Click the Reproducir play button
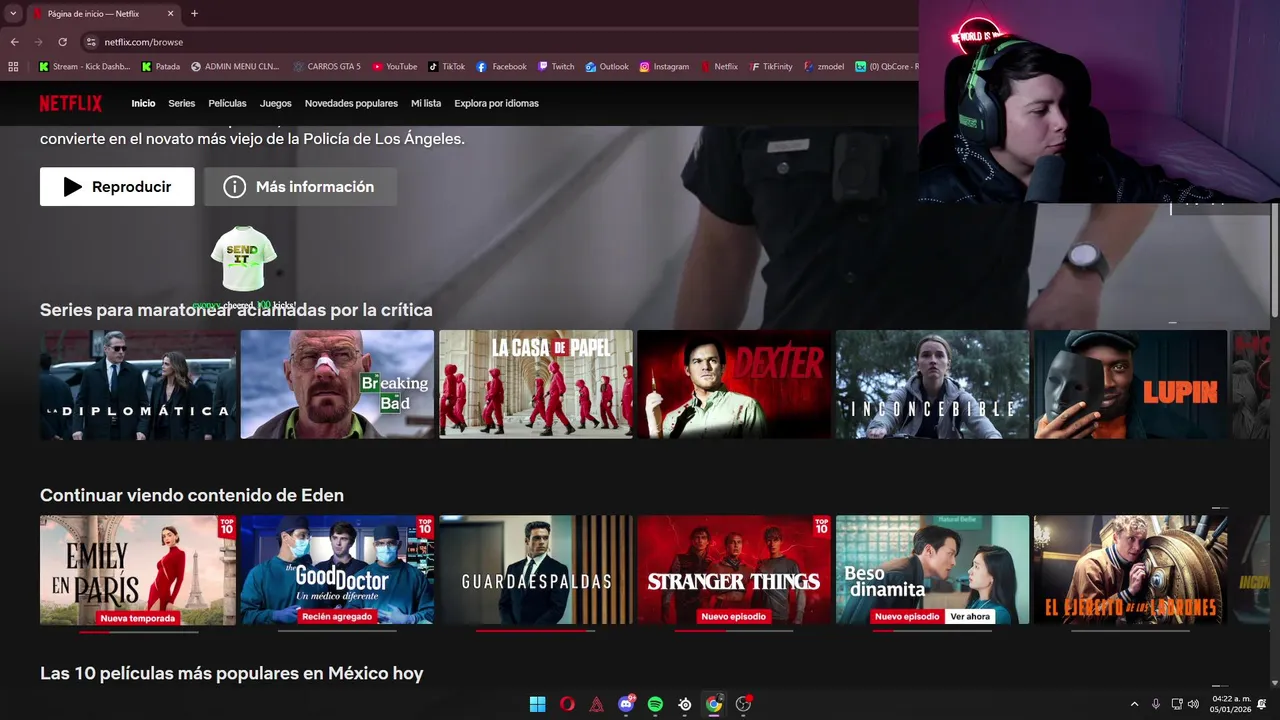The image size is (1280, 720). click(117, 187)
